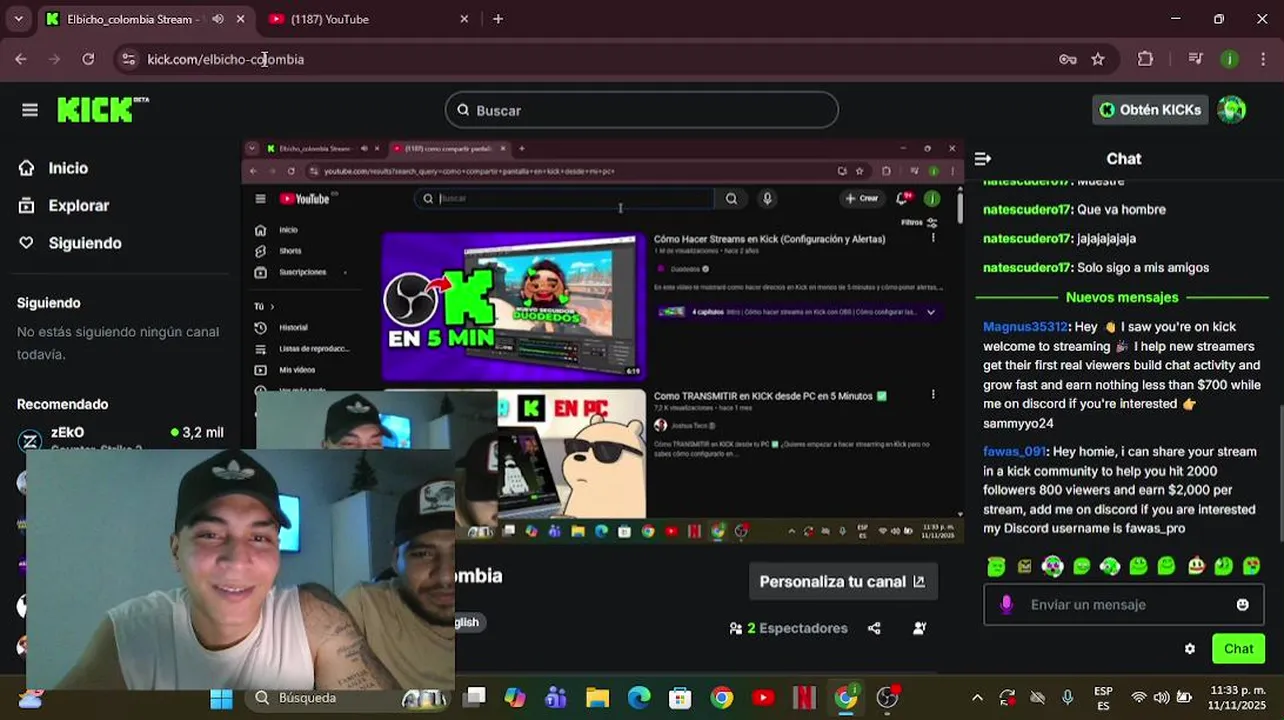Mute audio on the Elbicho_colombia tab speaker icon
The height and width of the screenshot is (720, 1284).
coord(217,19)
